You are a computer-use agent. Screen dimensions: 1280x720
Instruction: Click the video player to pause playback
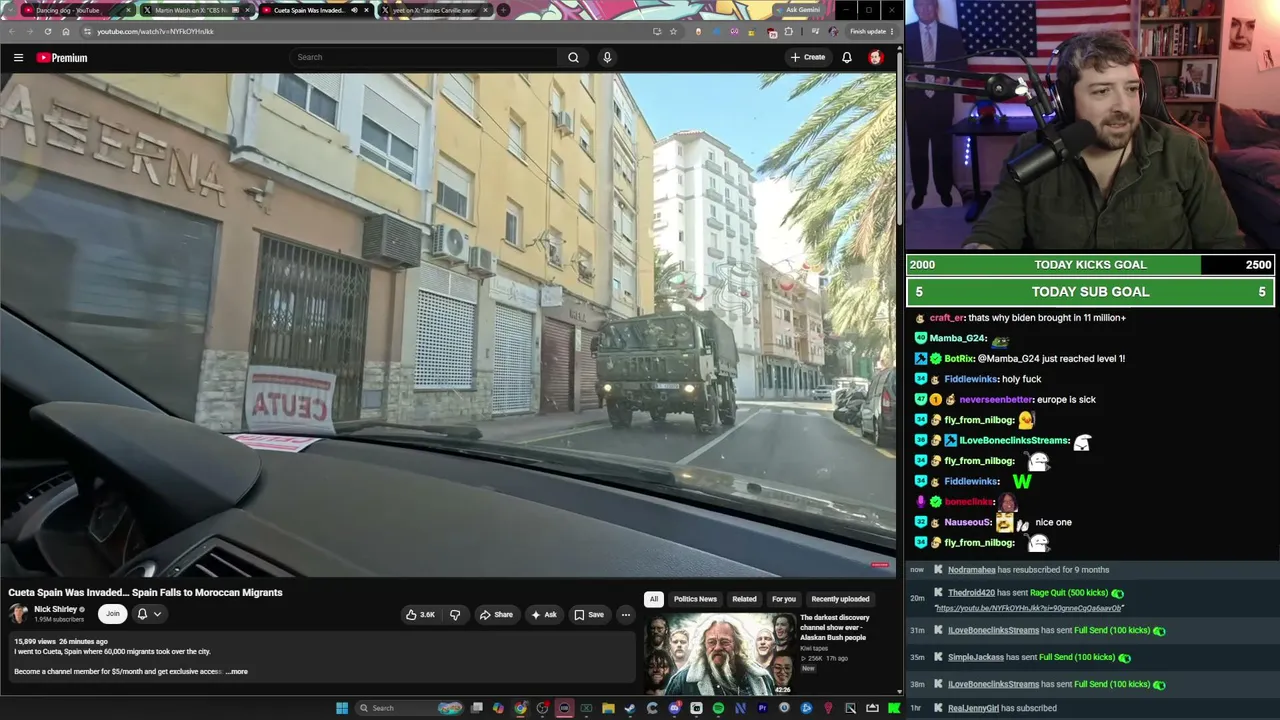coord(448,325)
